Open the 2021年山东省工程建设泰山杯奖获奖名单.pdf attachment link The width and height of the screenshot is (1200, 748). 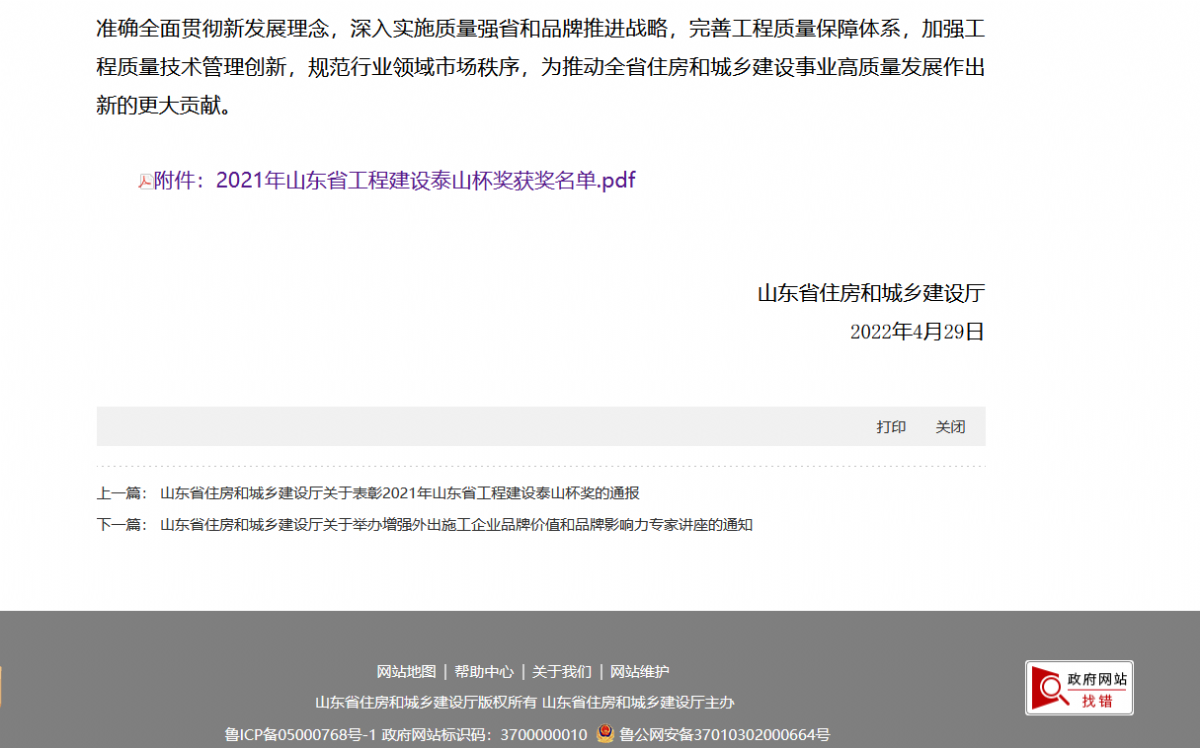point(425,181)
